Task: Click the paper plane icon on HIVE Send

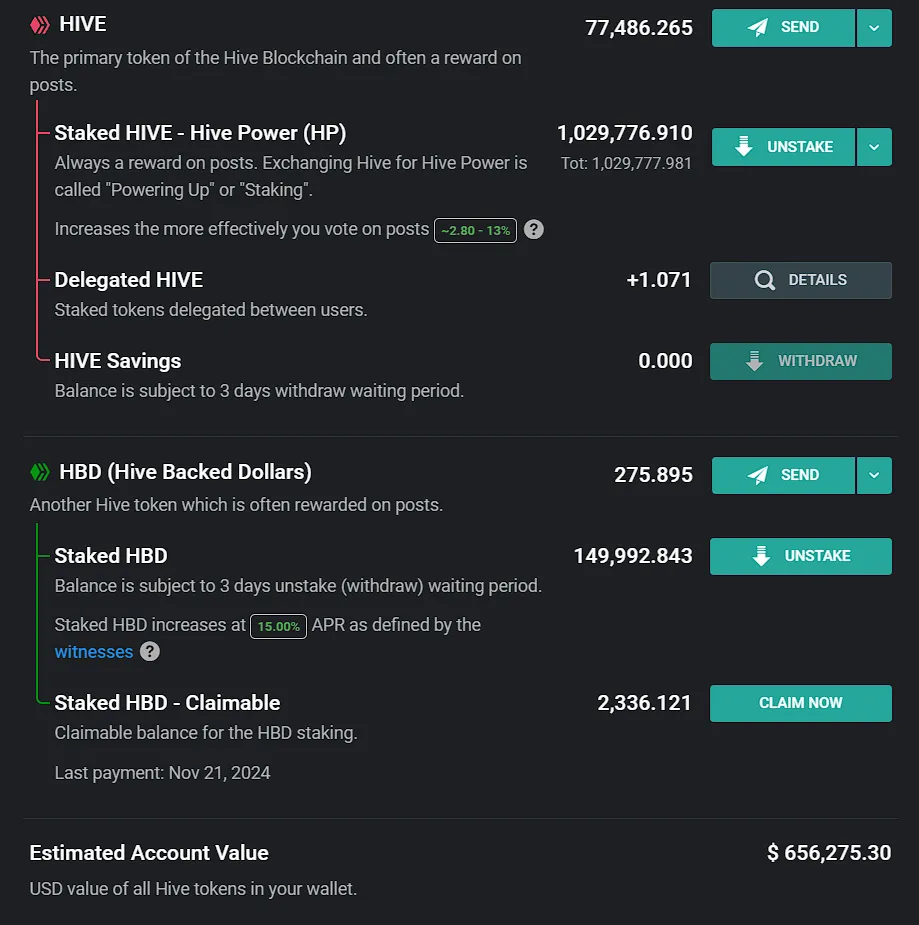Action: click(758, 27)
